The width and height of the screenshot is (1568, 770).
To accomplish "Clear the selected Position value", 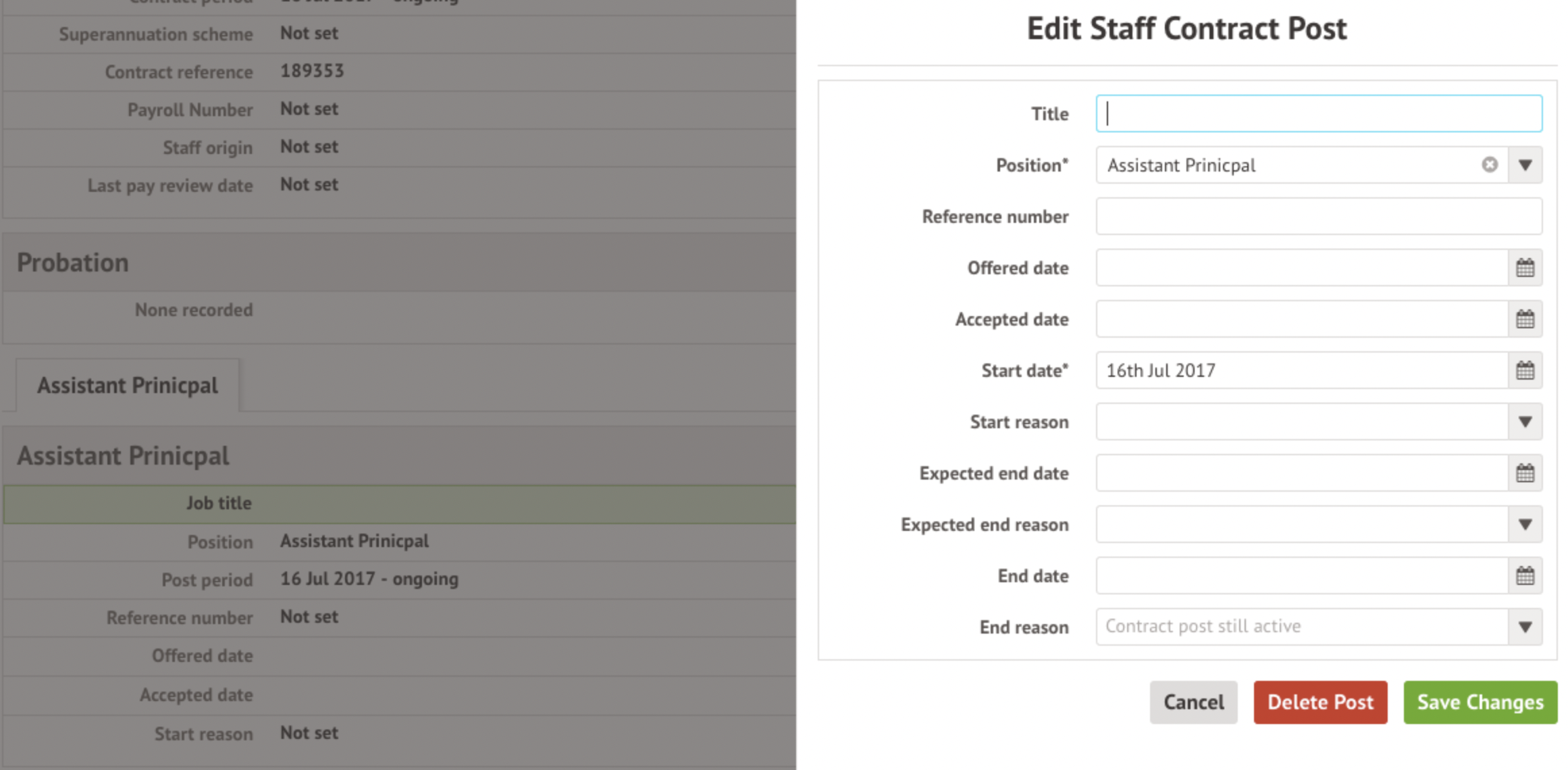I will tap(1490, 165).
